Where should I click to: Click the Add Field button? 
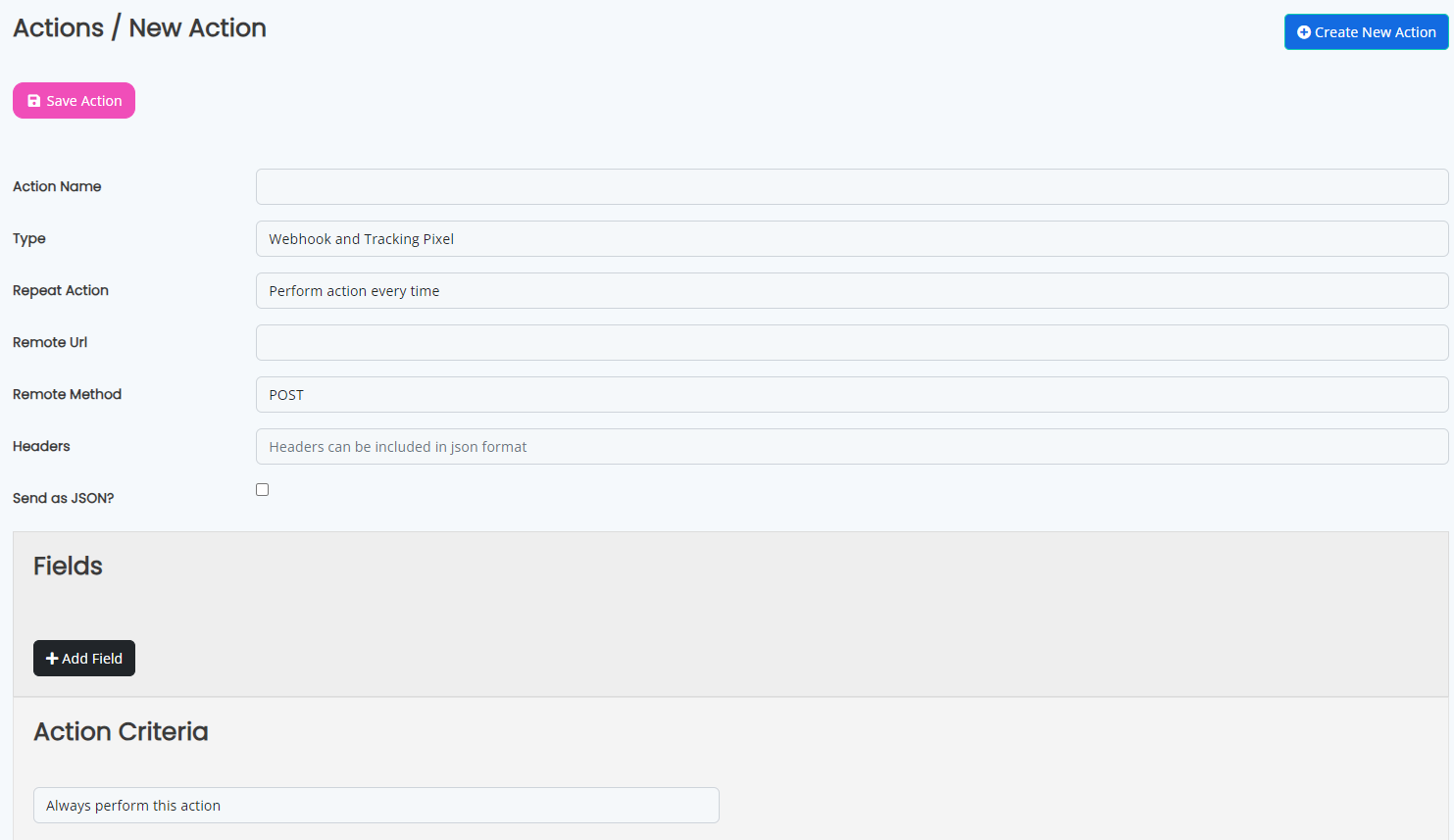point(84,658)
